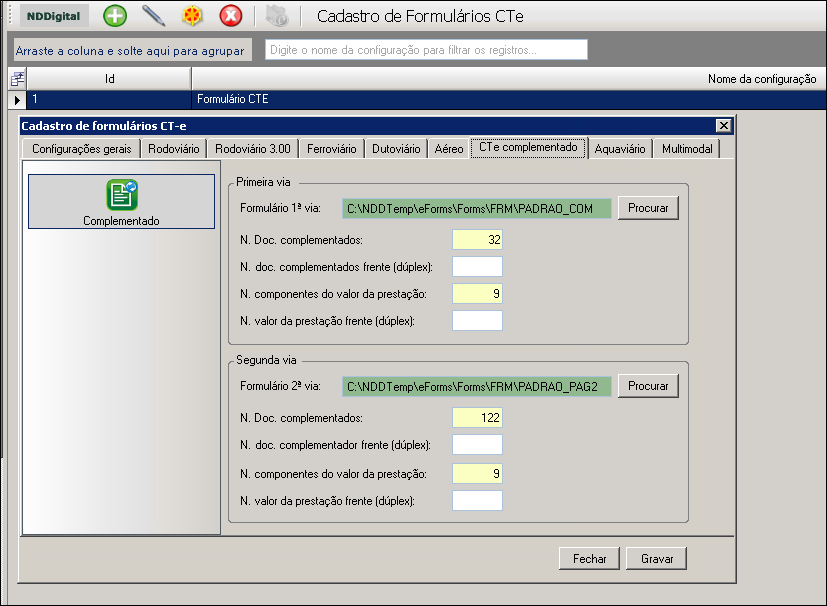The height and width of the screenshot is (606, 827).
Task: Click the red X delete icon
Action: pos(230,16)
